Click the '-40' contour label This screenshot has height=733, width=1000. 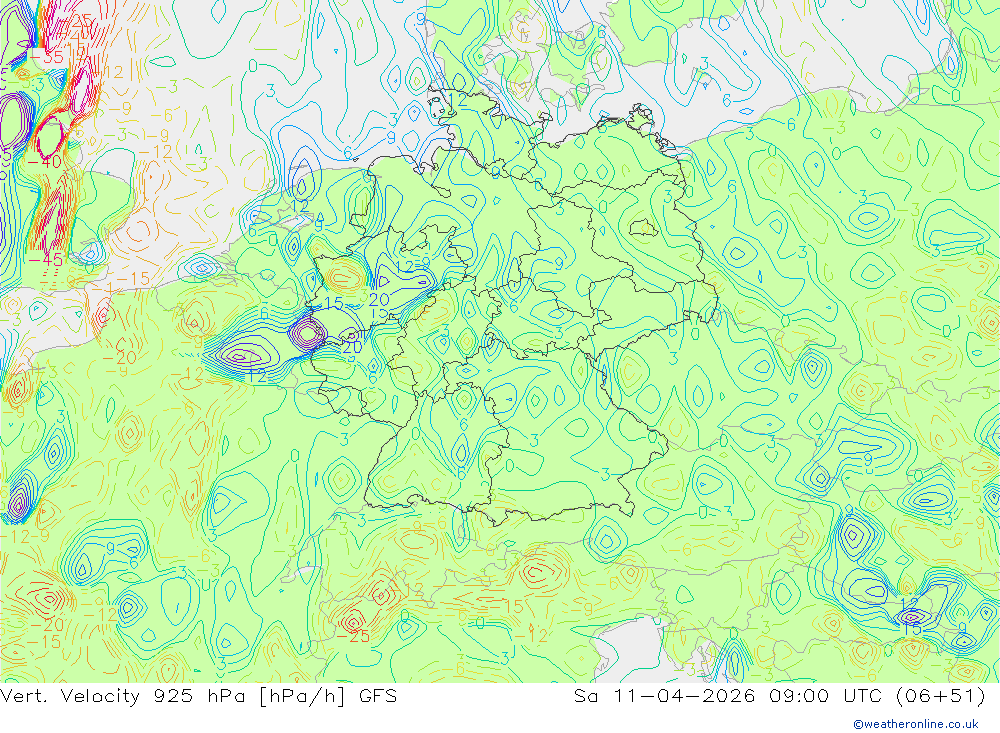[45, 161]
